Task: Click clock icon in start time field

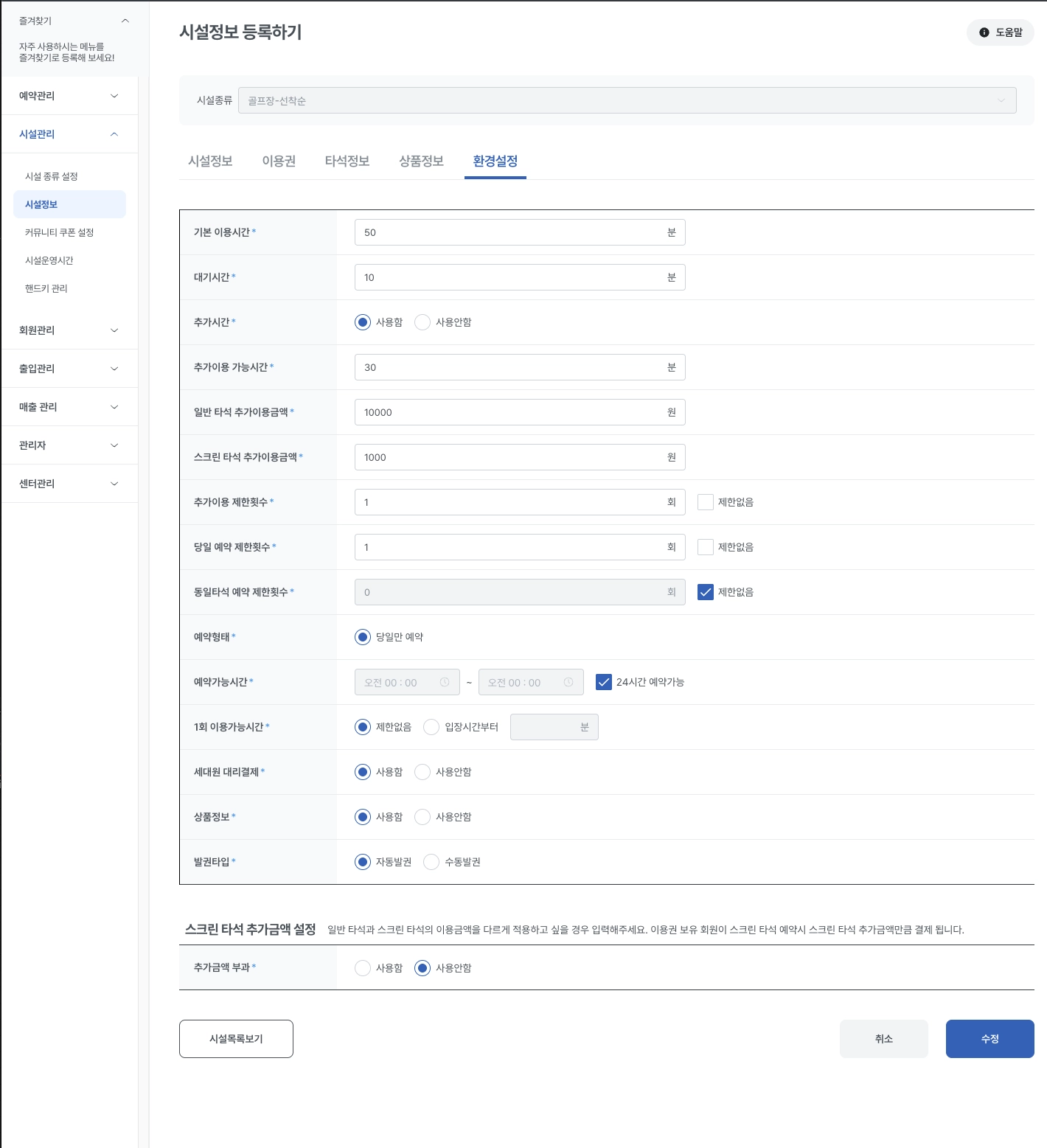Action: 445,682
